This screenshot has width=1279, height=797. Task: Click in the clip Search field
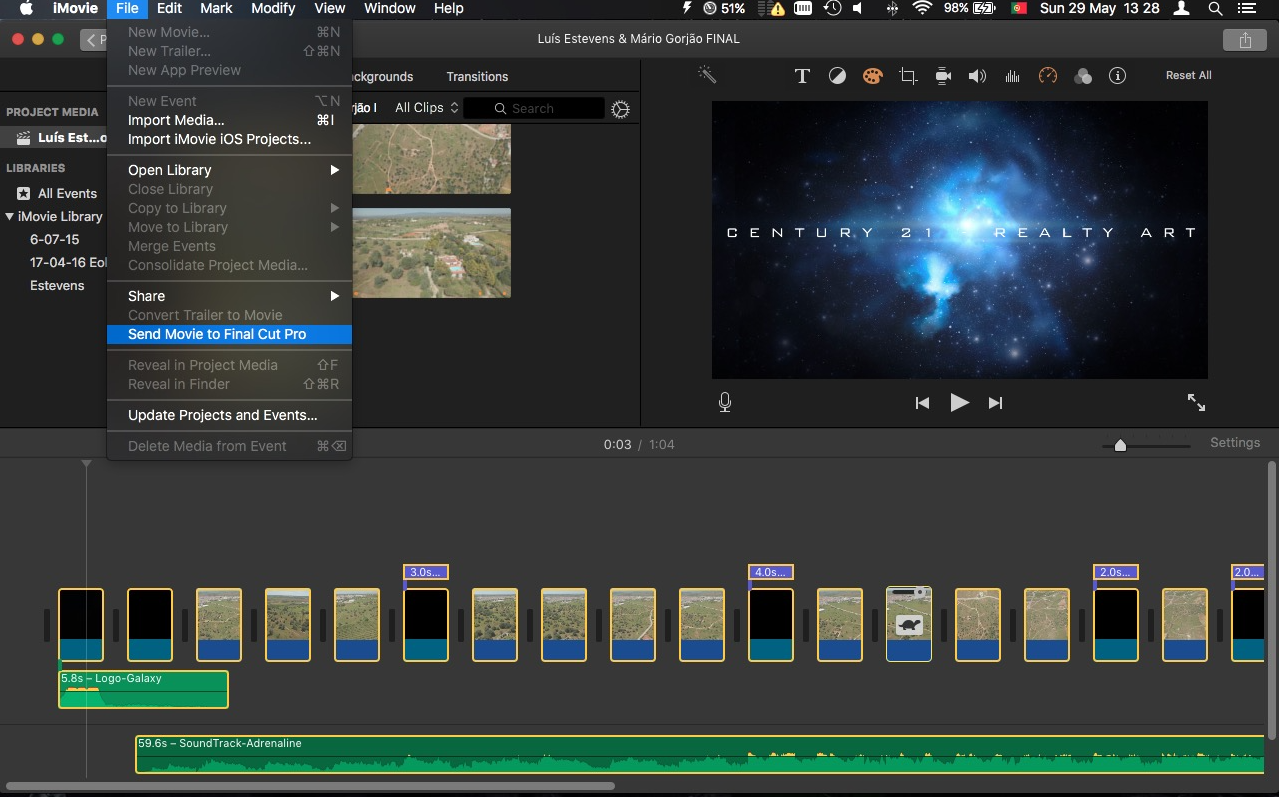534,108
